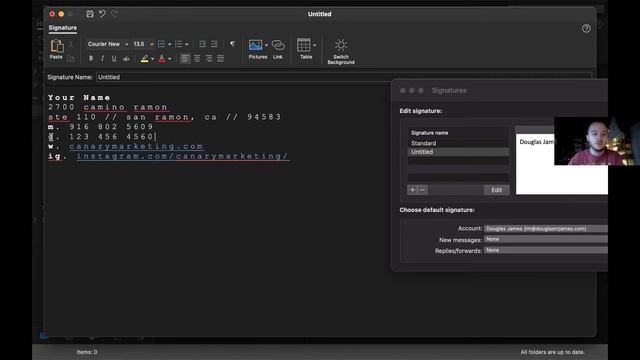Viewport: 640px width, 360px height.
Task: Open Account dropdown in Signatures window
Action: [546, 229]
